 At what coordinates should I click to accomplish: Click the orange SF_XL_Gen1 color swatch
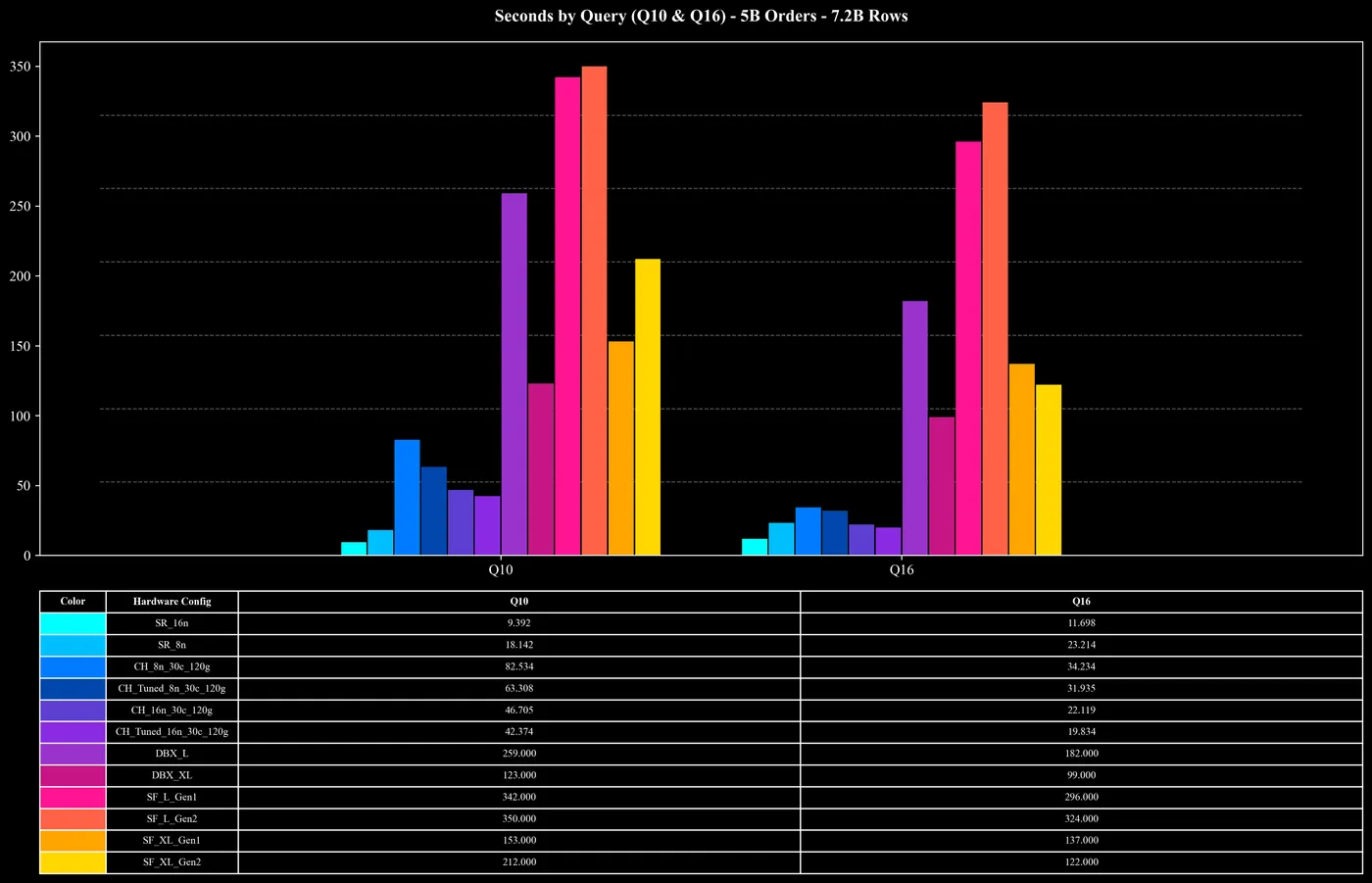point(73,841)
